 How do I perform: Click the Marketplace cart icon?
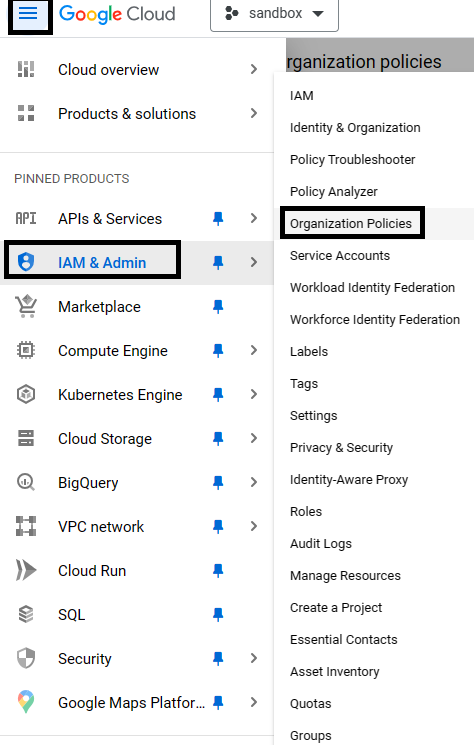(x=26, y=306)
